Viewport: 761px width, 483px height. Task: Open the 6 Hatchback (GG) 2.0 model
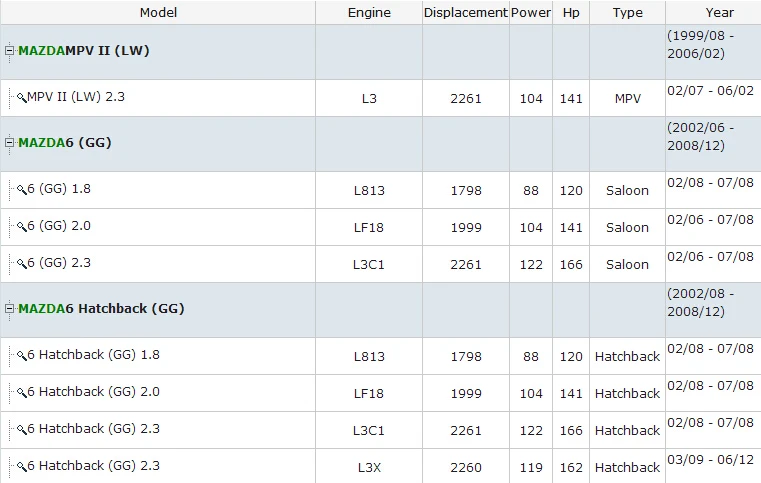click(94, 391)
